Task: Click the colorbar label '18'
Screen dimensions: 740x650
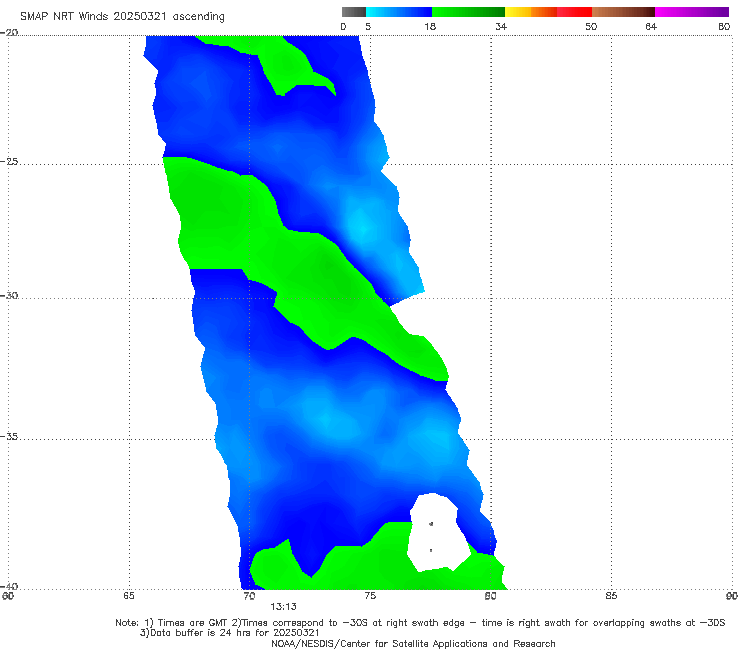Action: [x=430, y=26]
